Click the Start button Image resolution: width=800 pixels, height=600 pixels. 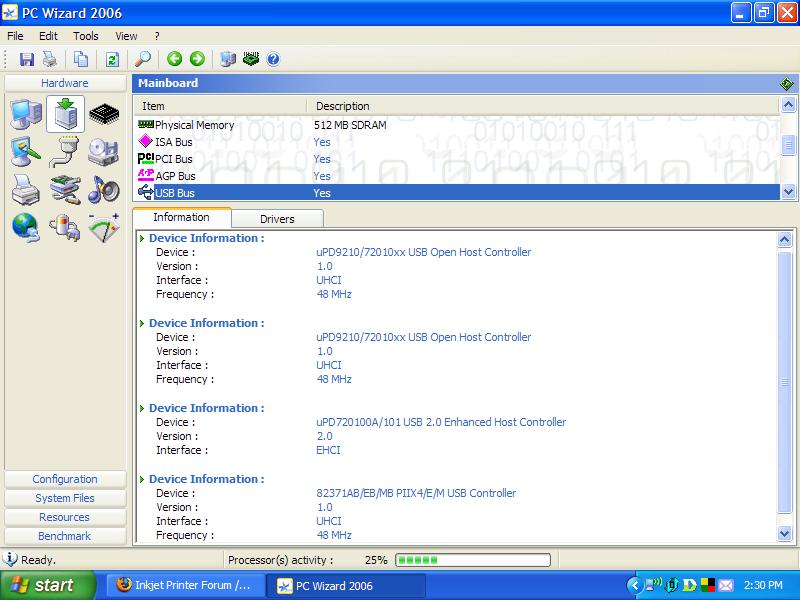[48, 585]
